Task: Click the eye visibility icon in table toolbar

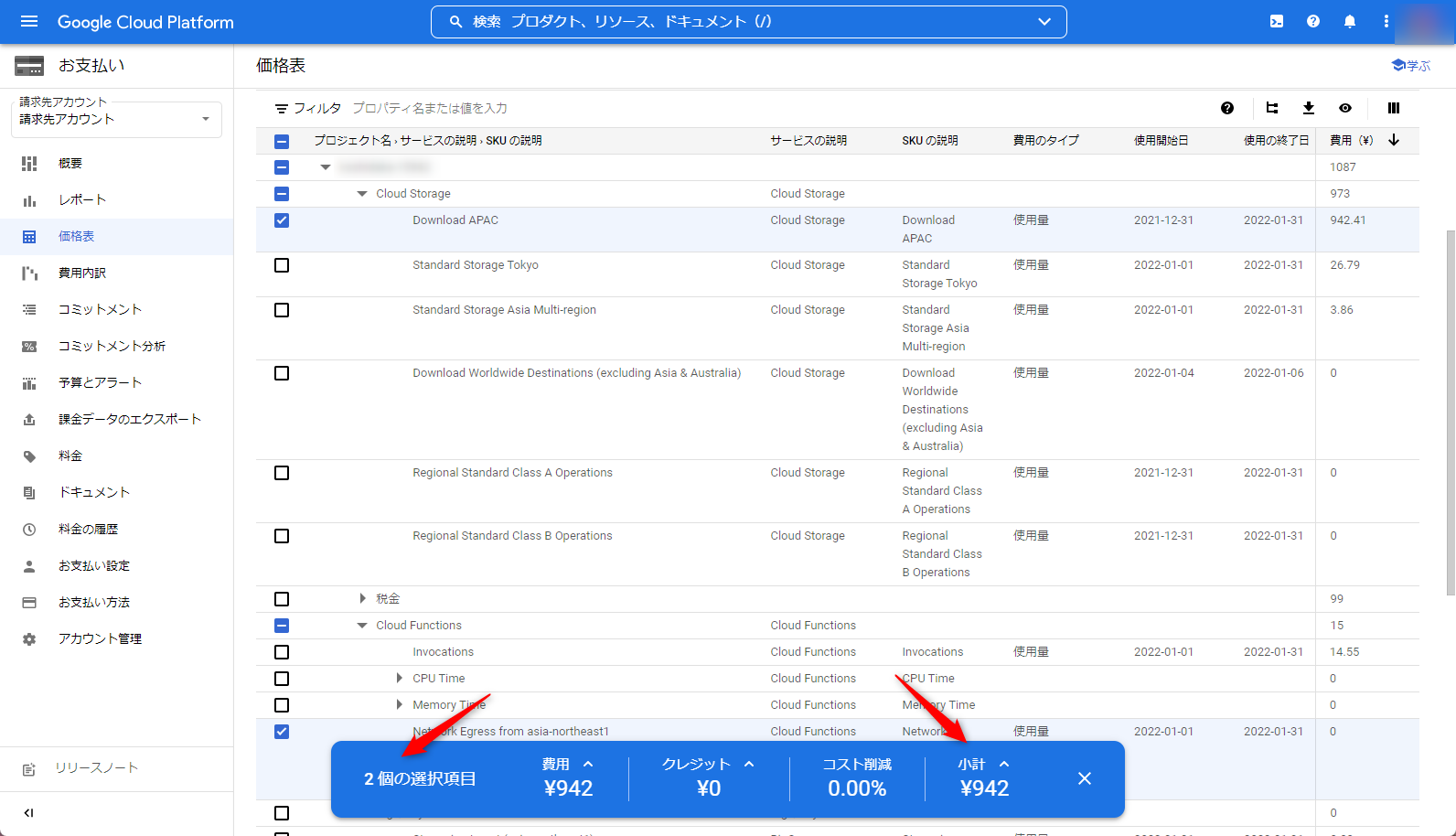Action: click(x=1345, y=108)
